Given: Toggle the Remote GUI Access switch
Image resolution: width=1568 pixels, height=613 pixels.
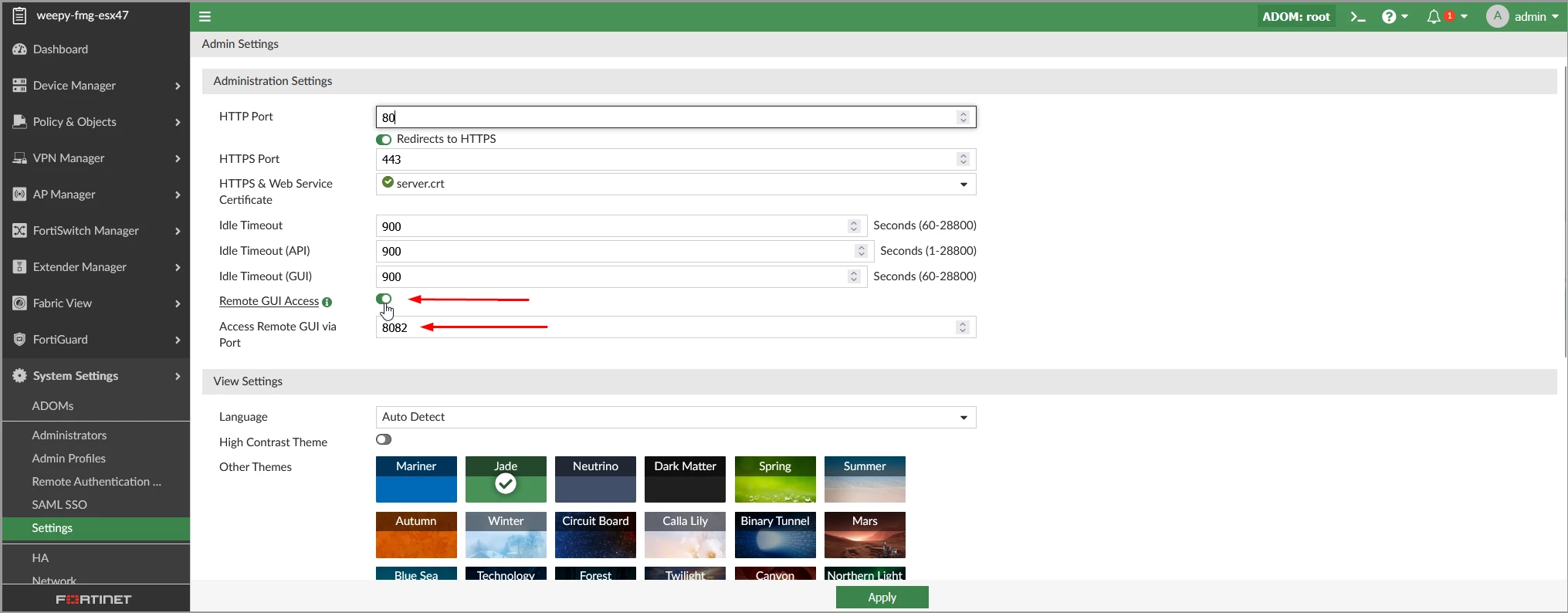Looking at the screenshot, I should tap(384, 299).
